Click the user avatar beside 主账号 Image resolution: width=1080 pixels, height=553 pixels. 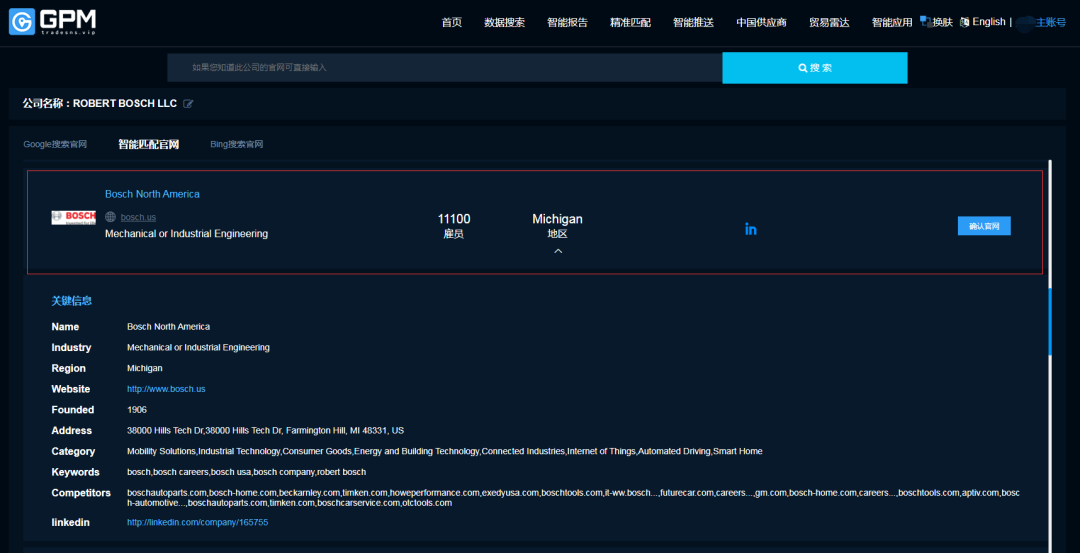tap(1024, 22)
